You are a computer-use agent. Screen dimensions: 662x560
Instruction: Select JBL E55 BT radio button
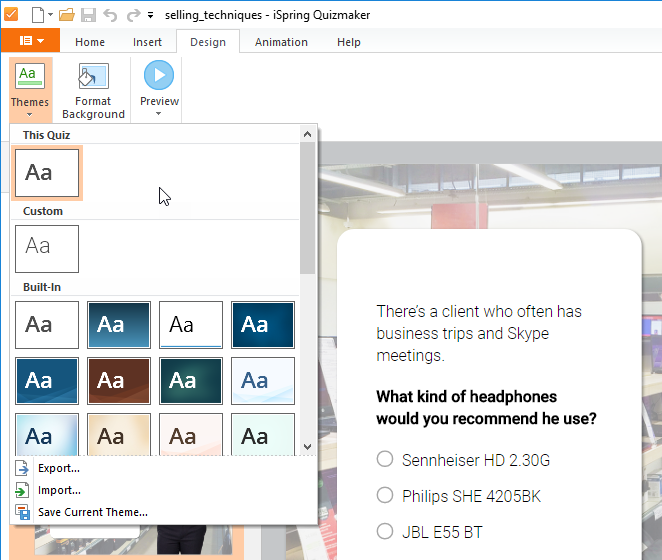point(385,531)
